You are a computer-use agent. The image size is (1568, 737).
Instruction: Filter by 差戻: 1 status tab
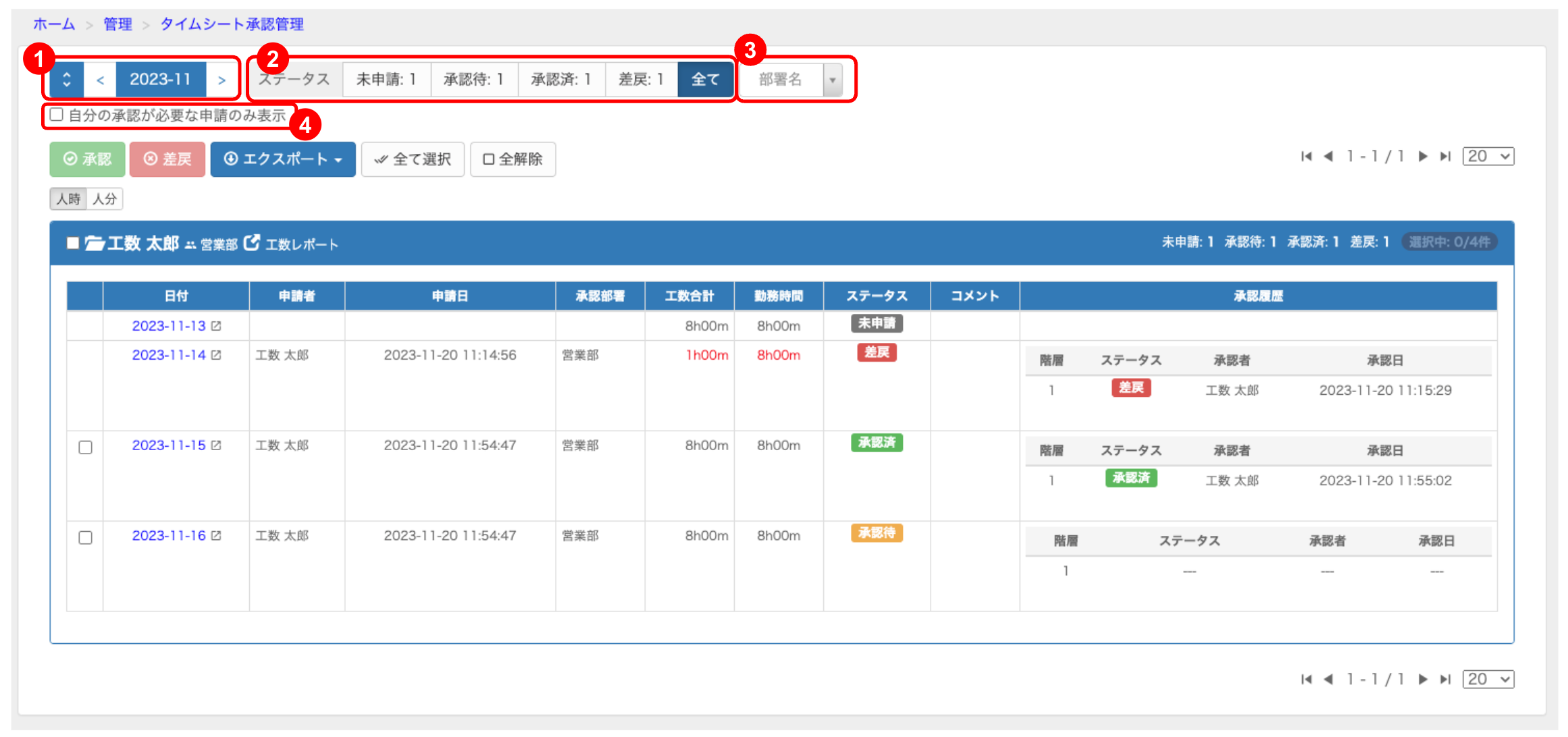tap(642, 80)
